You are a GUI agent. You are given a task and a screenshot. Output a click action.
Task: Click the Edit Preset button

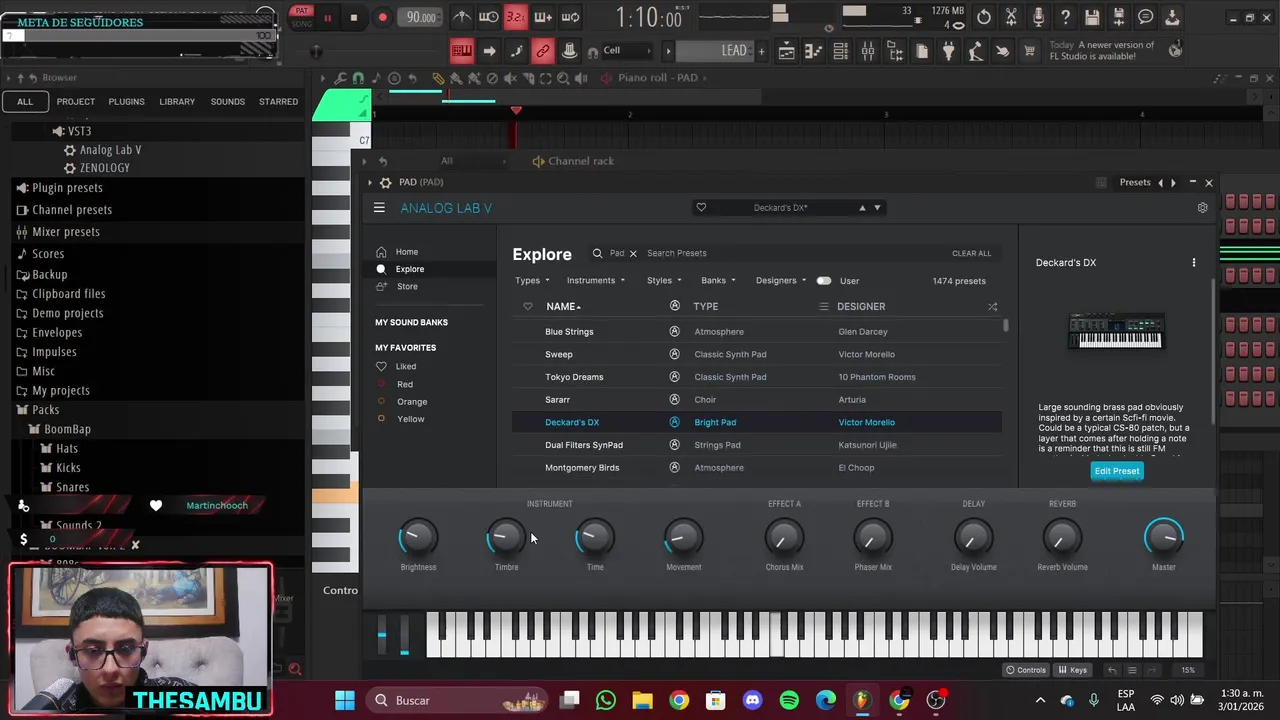(1117, 471)
